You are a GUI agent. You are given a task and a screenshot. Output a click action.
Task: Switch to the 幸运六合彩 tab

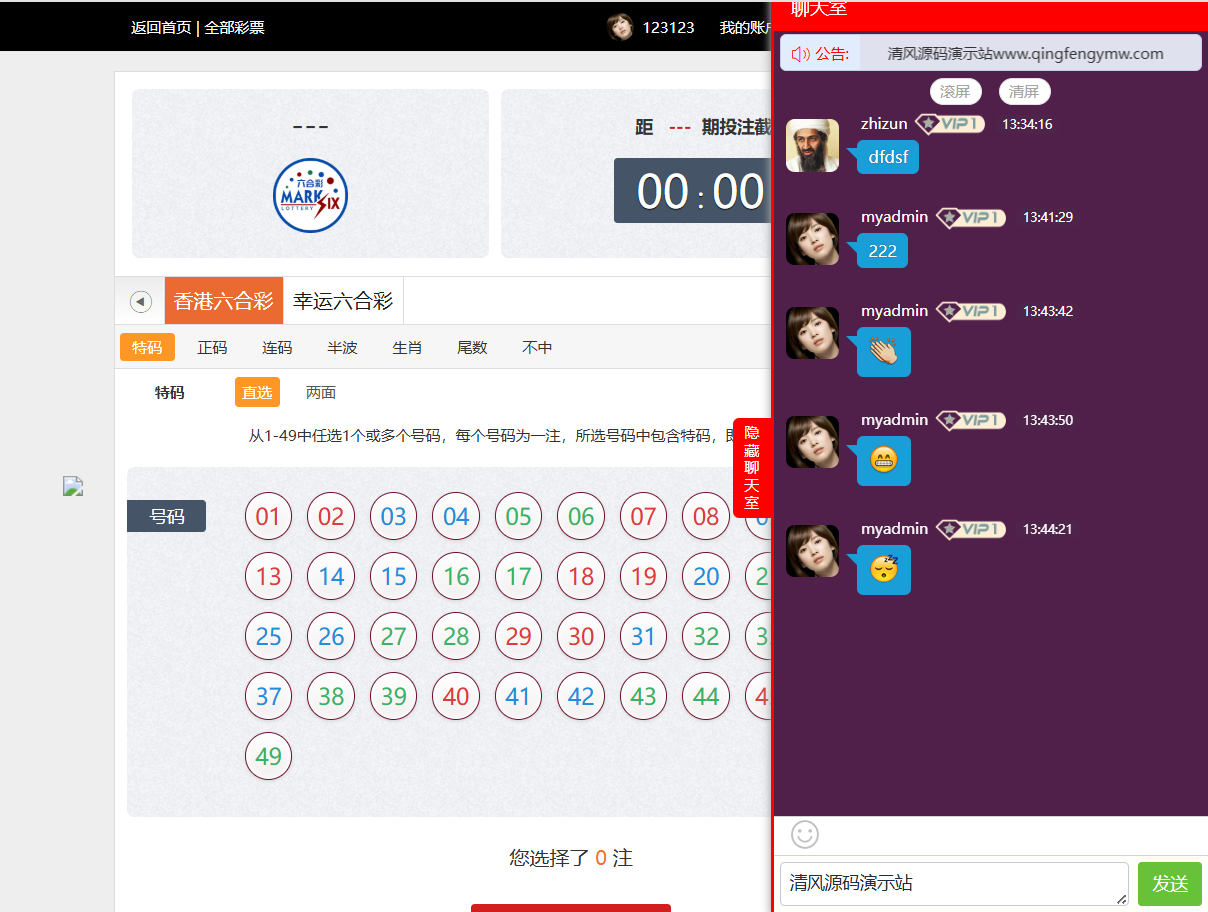[x=343, y=301]
